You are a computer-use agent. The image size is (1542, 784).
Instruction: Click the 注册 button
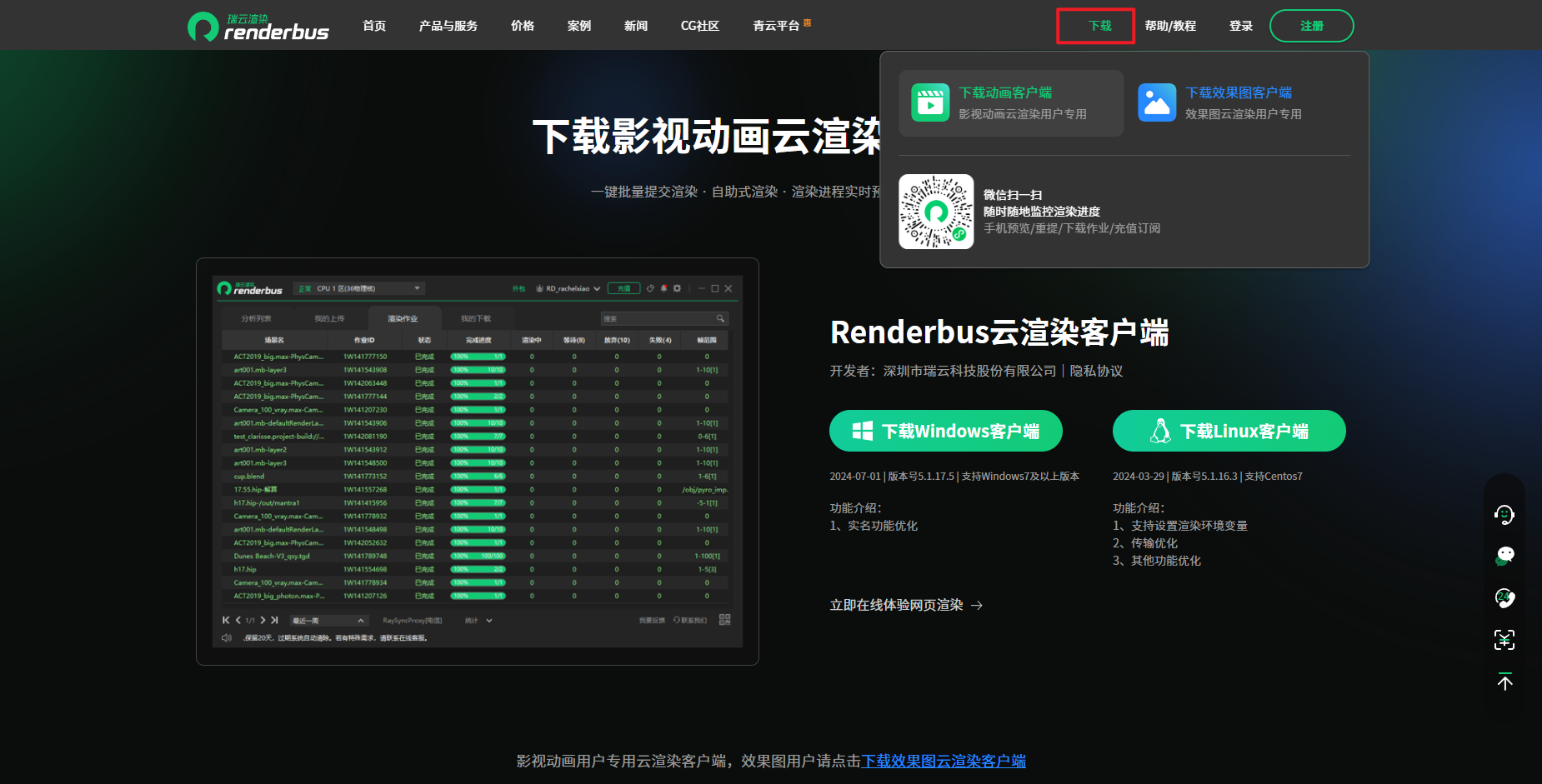1312,26
